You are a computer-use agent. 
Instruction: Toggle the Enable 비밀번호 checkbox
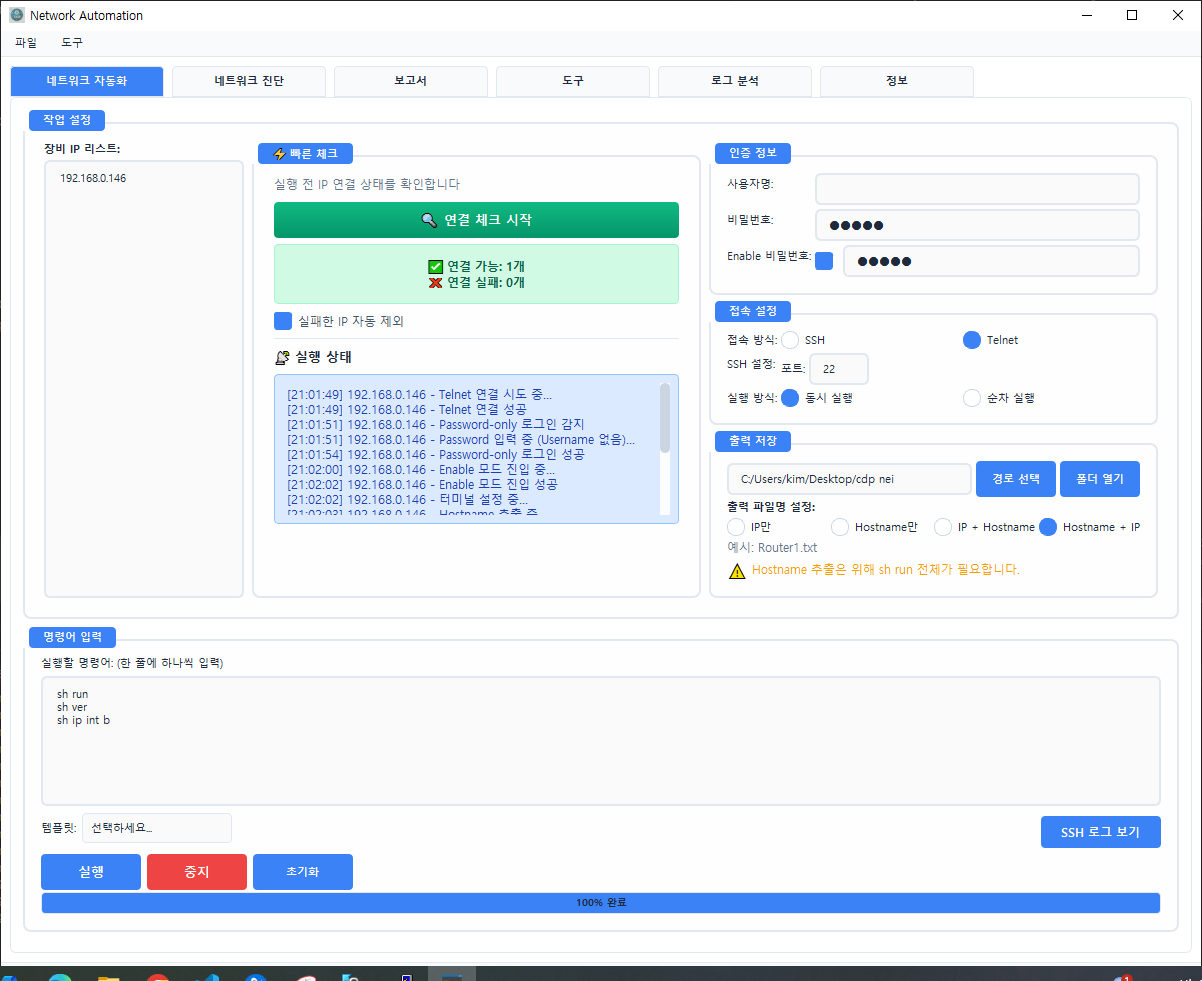pyautogui.click(x=824, y=261)
